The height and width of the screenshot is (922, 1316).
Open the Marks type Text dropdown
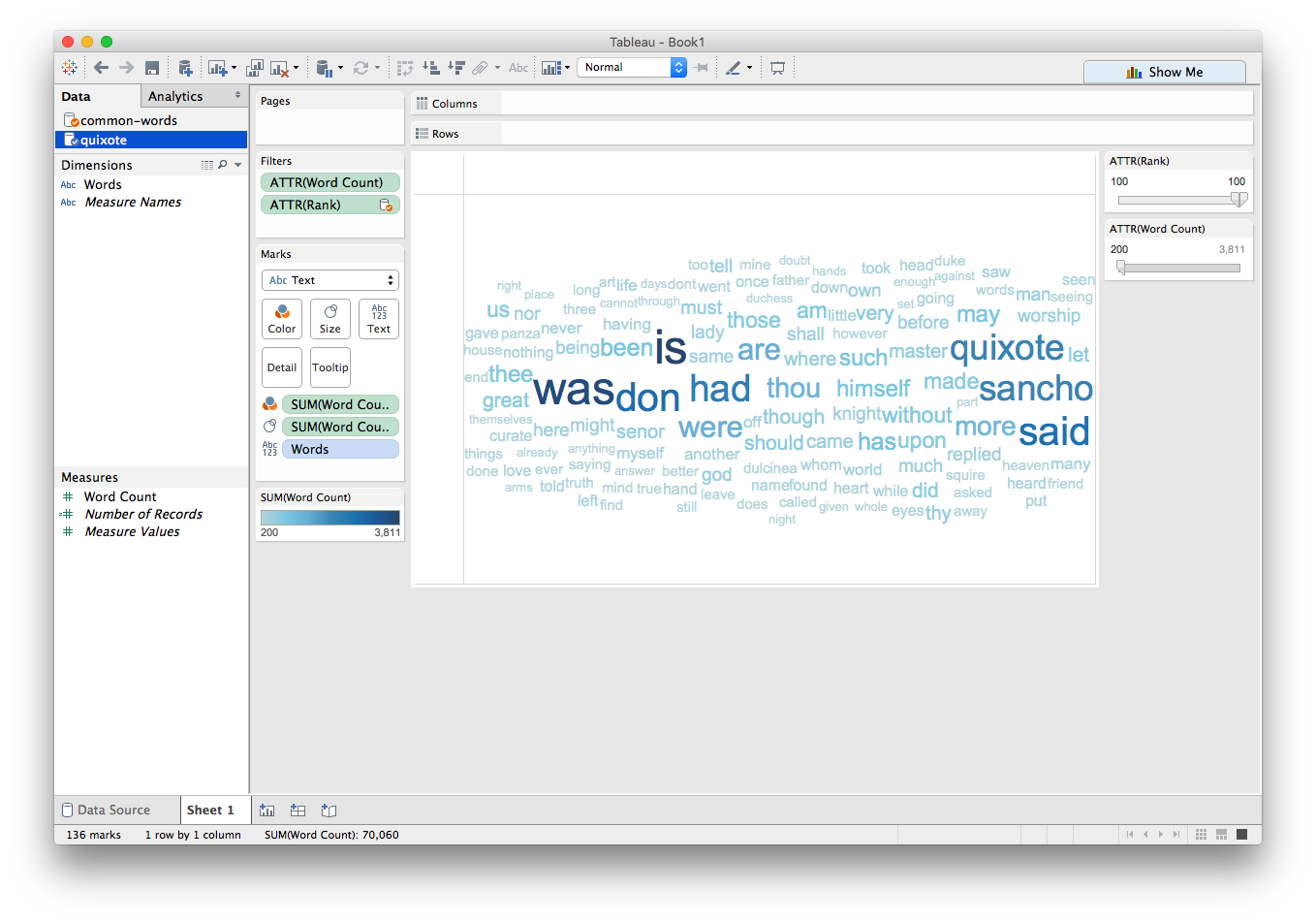click(x=329, y=280)
